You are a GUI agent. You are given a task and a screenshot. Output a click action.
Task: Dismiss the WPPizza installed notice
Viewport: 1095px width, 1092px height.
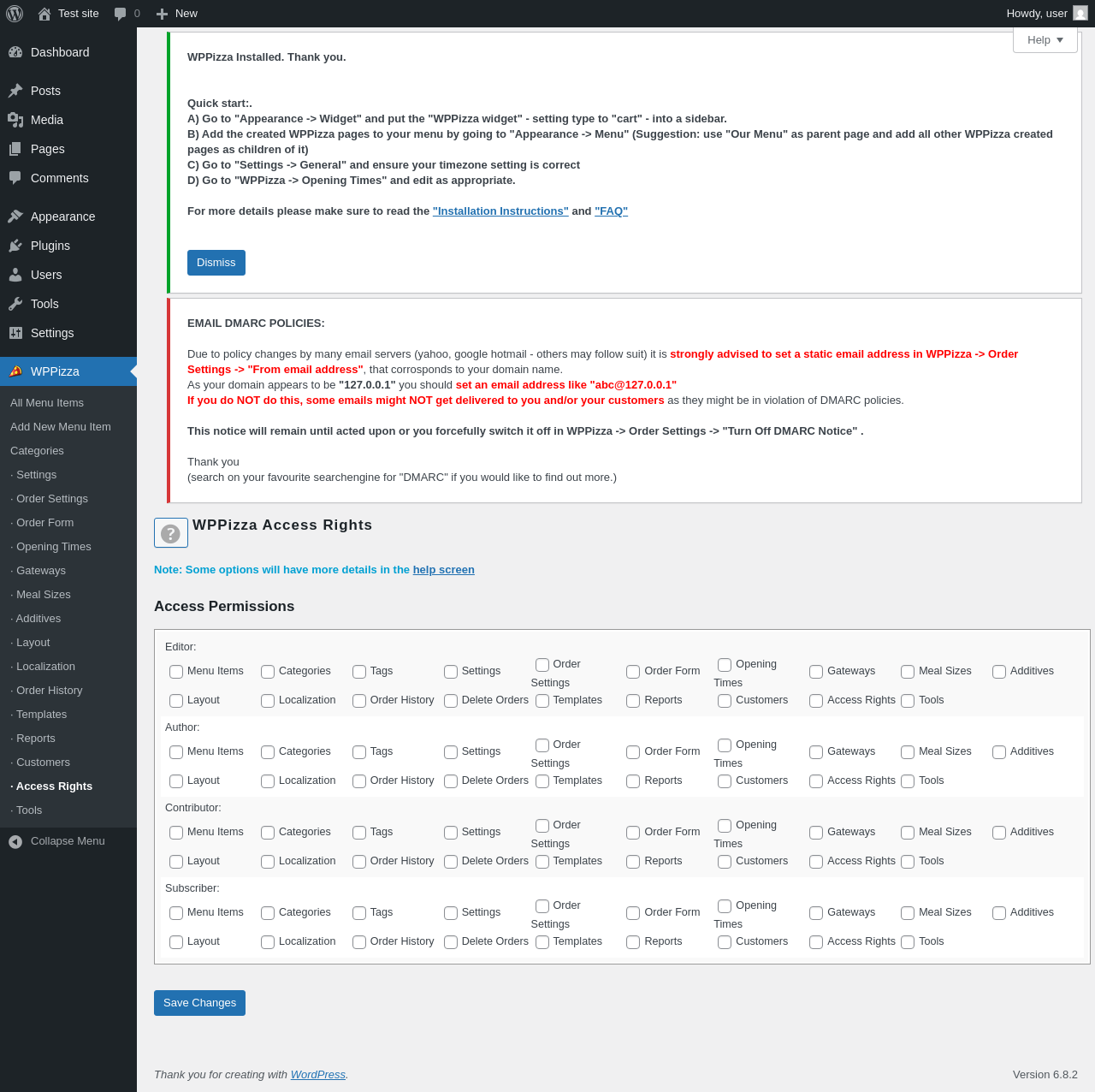216,263
